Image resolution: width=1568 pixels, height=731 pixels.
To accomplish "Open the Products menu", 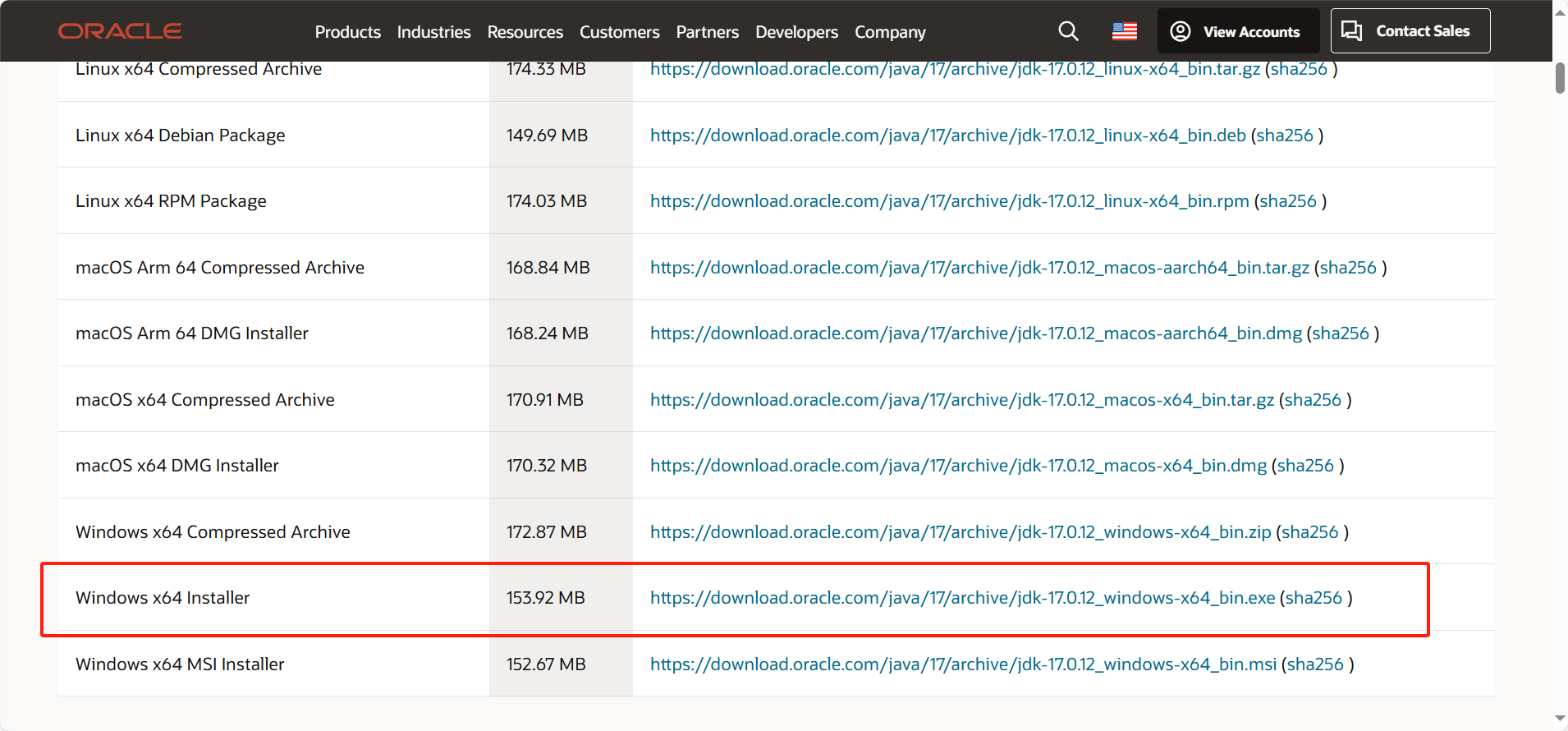I will coord(348,32).
